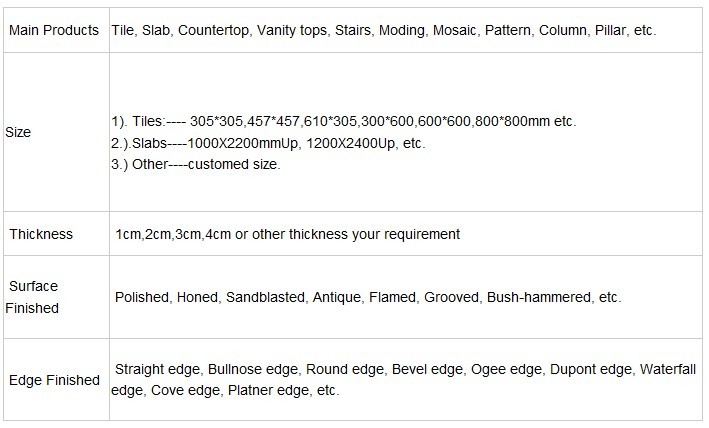This screenshot has width=709, height=428.
Task: Click the word 'Sandblasted' in the table
Action: coord(265,297)
